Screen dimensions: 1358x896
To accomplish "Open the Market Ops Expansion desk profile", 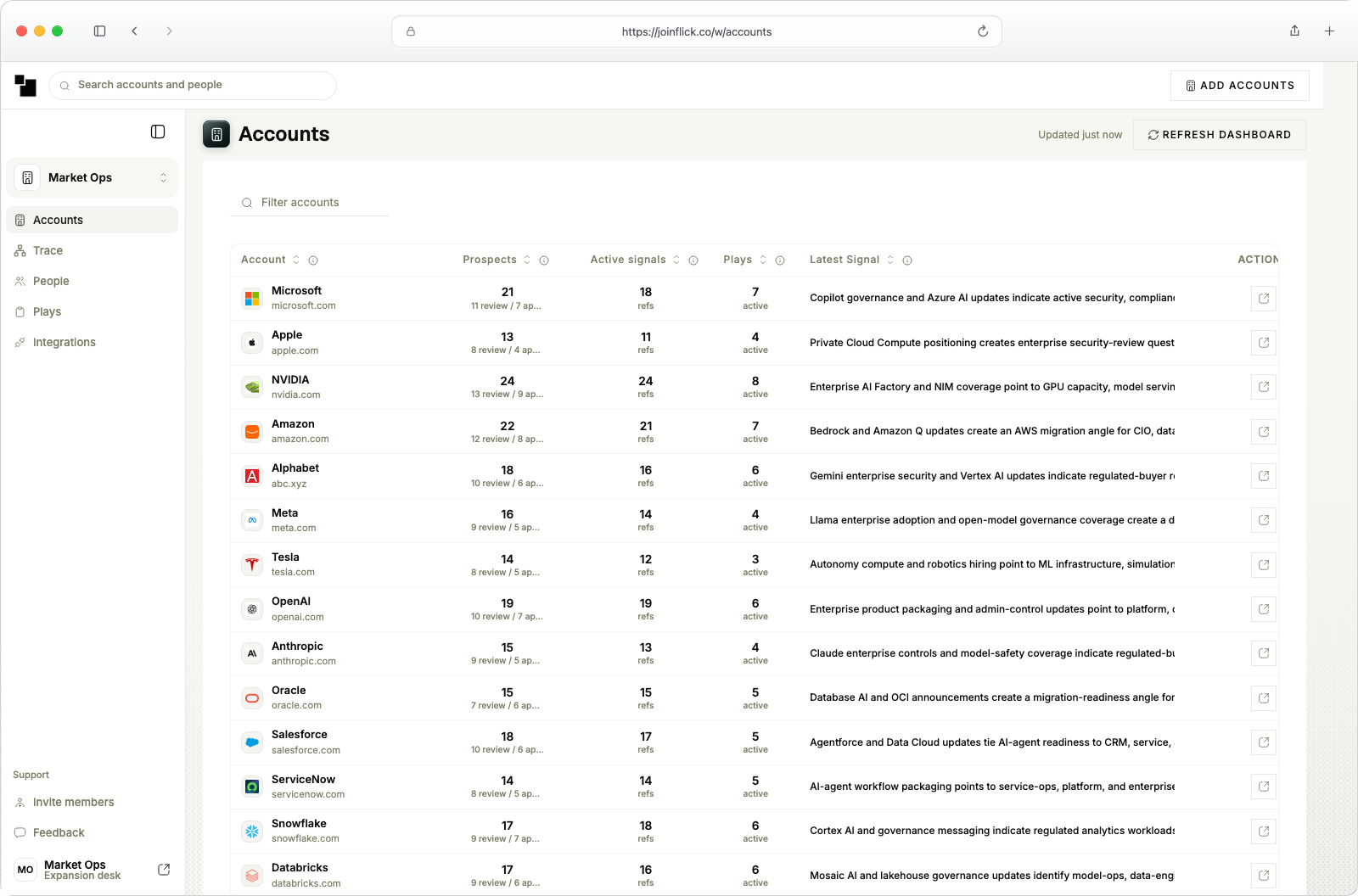I will (x=82, y=870).
